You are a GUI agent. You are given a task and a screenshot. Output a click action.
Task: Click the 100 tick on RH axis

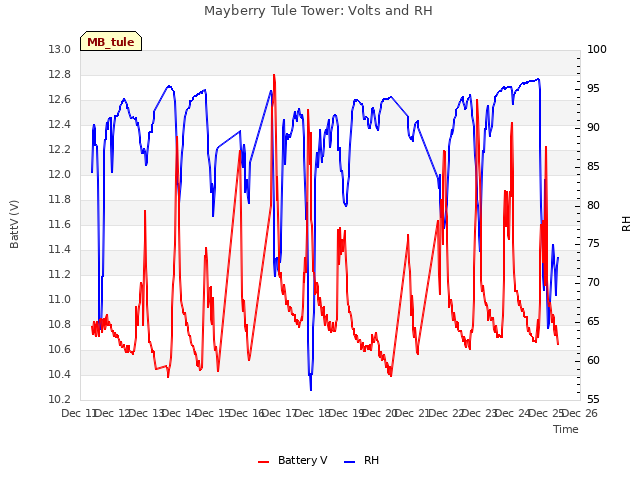(597, 50)
